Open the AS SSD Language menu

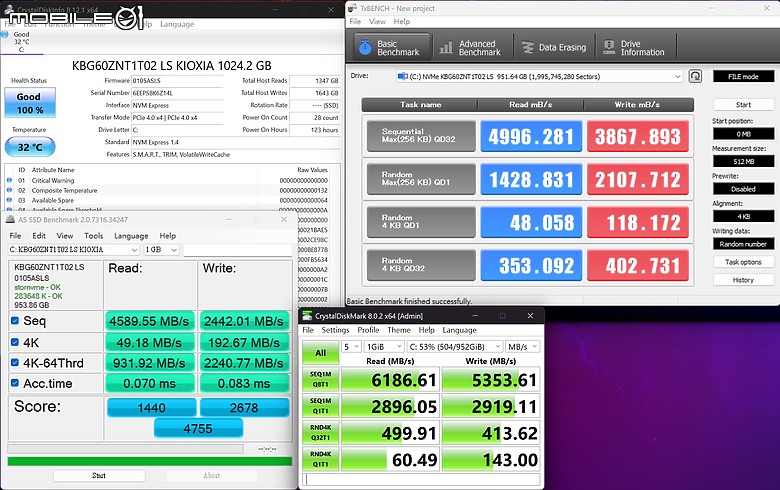pyautogui.click(x=131, y=236)
